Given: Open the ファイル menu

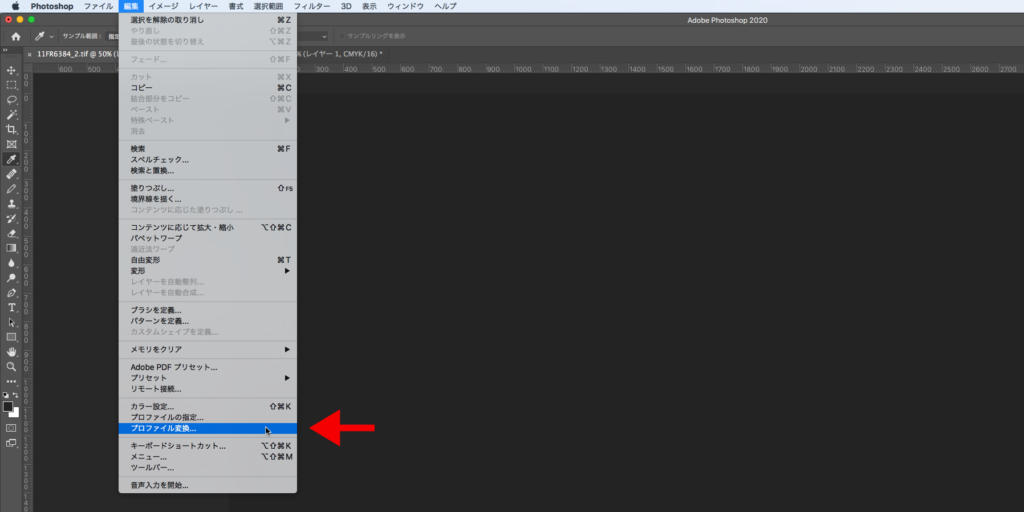Looking at the screenshot, I should [x=98, y=6].
